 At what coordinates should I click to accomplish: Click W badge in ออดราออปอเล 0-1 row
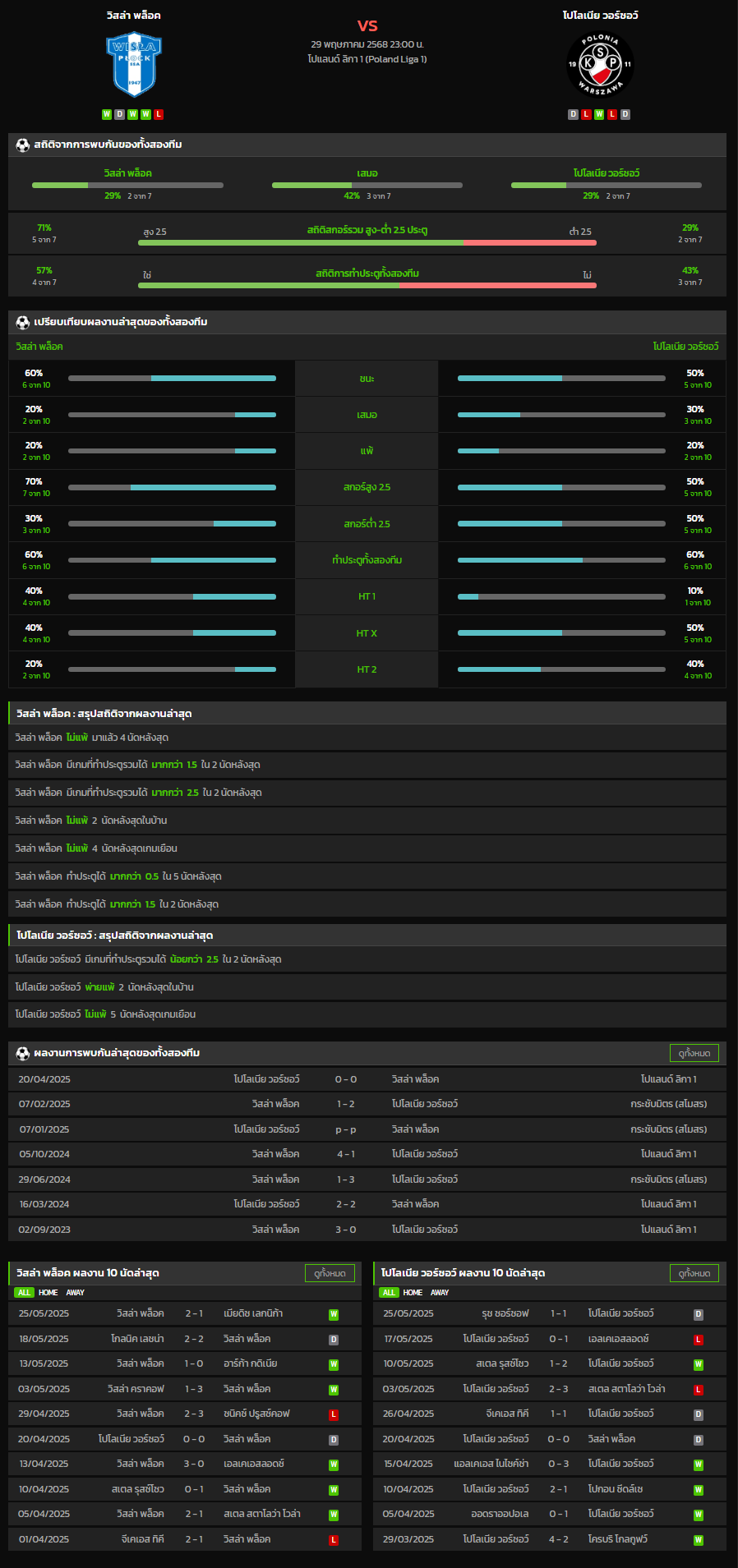[x=699, y=1515]
